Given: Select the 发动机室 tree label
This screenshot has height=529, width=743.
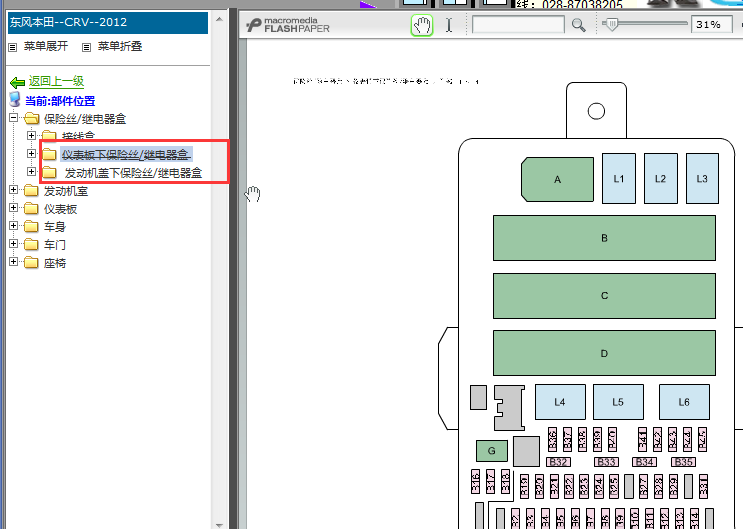Looking at the screenshot, I should point(66,191).
